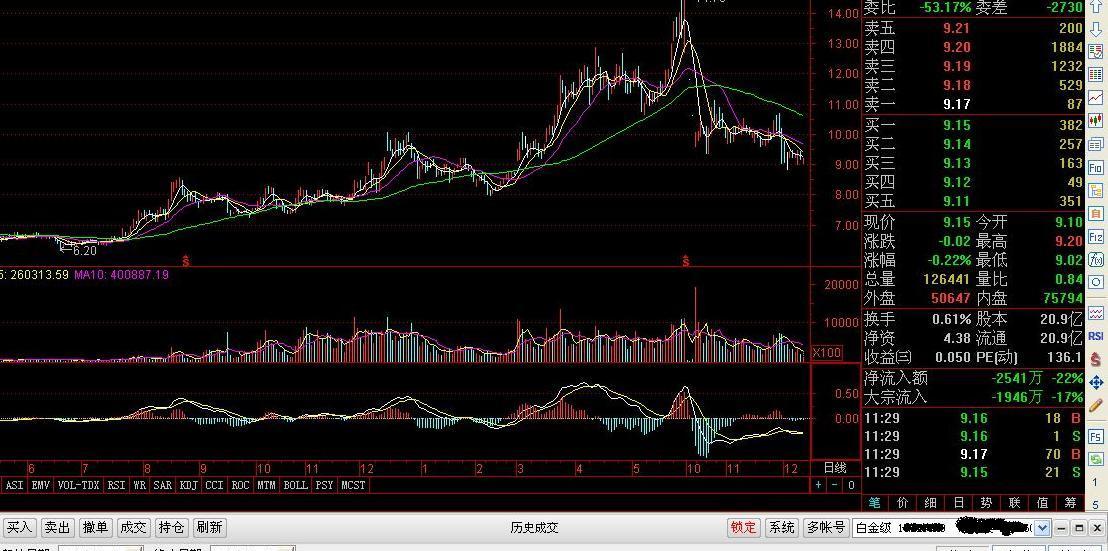Open the F10 company info icon
1108x551 pixels.
(1096, 167)
